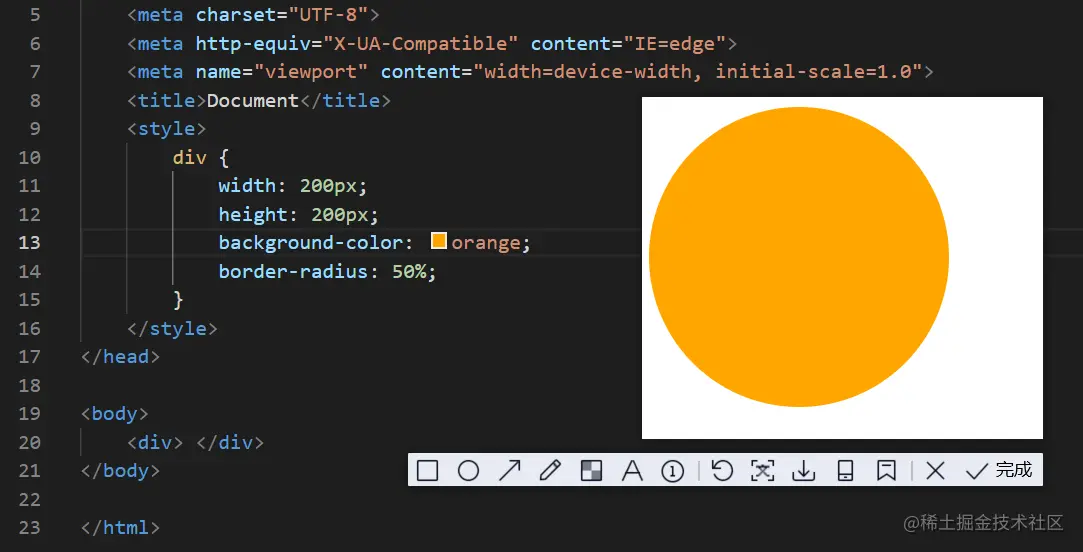
Task: Click the closing </style> tag
Action: (x=172, y=328)
